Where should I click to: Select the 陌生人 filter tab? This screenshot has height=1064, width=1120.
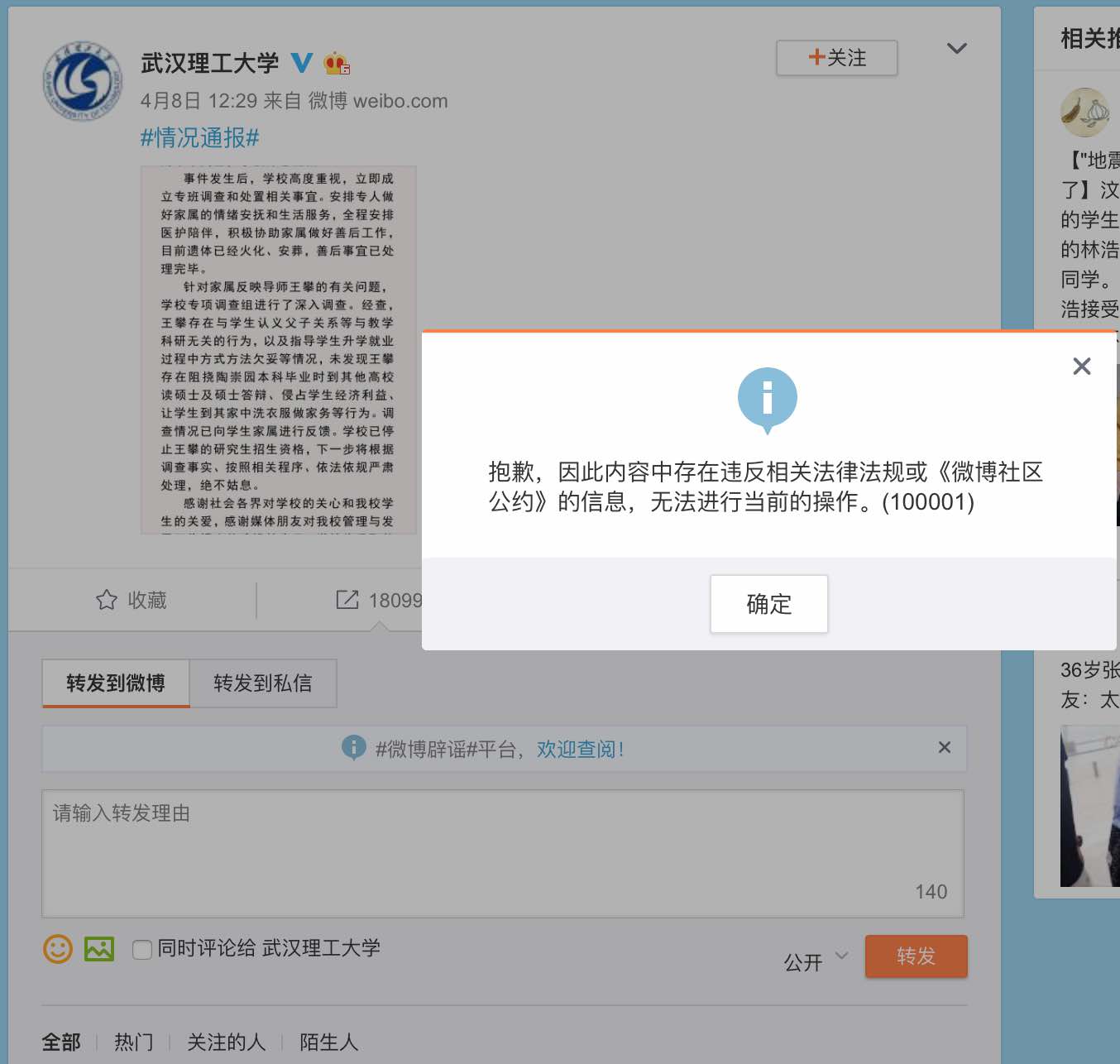click(329, 1042)
